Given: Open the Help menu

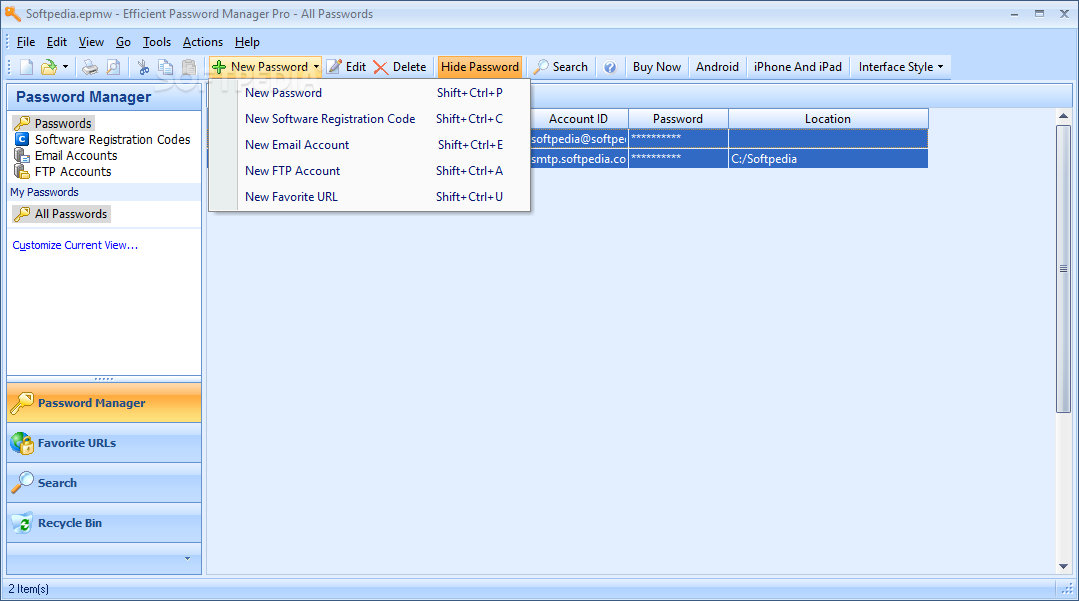Looking at the screenshot, I should click(247, 42).
